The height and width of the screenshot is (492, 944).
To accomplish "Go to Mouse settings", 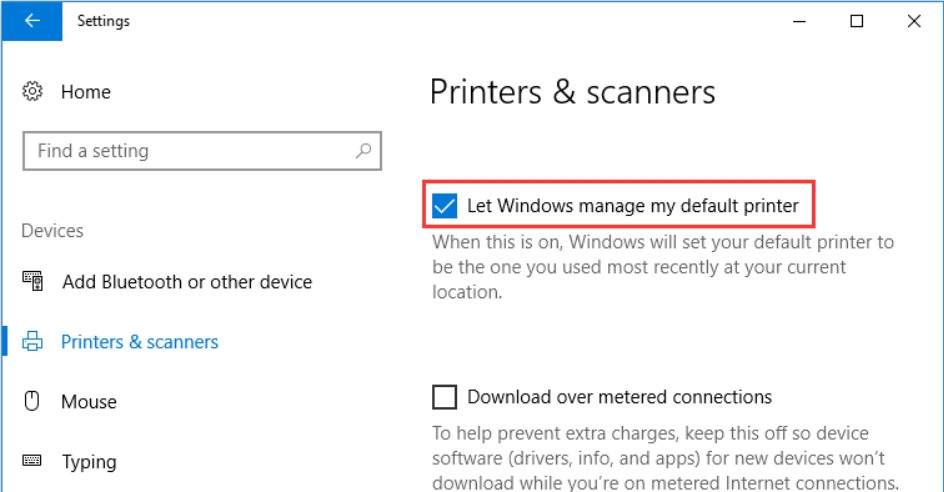I will pyautogui.click(x=89, y=402).
